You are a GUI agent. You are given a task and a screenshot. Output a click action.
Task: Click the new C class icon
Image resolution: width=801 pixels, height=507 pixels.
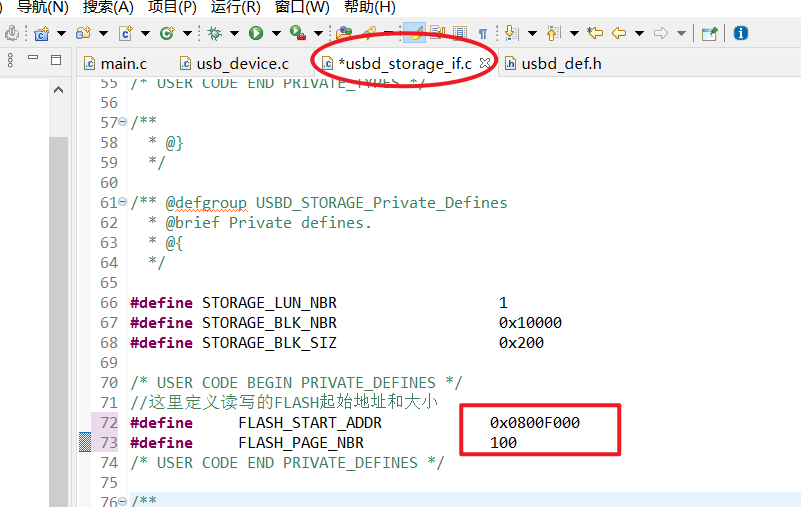(x=167, y=33)
